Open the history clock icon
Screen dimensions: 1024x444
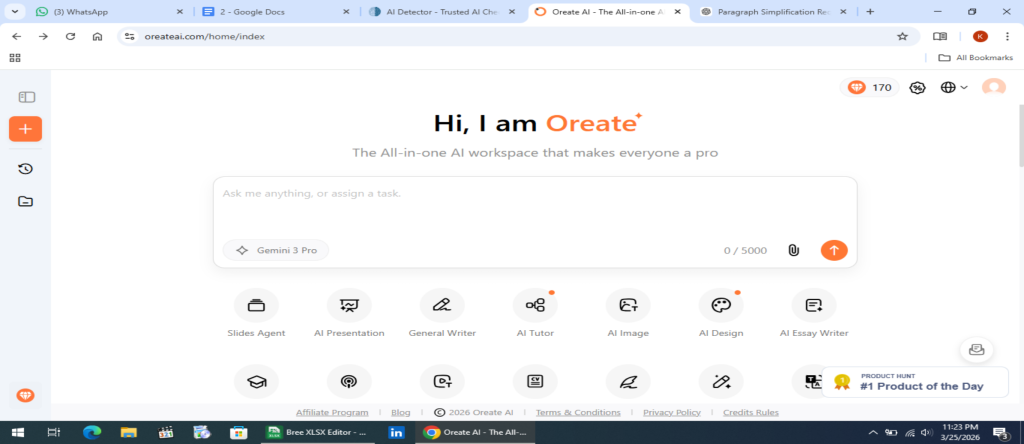click(x=25, y=169)
